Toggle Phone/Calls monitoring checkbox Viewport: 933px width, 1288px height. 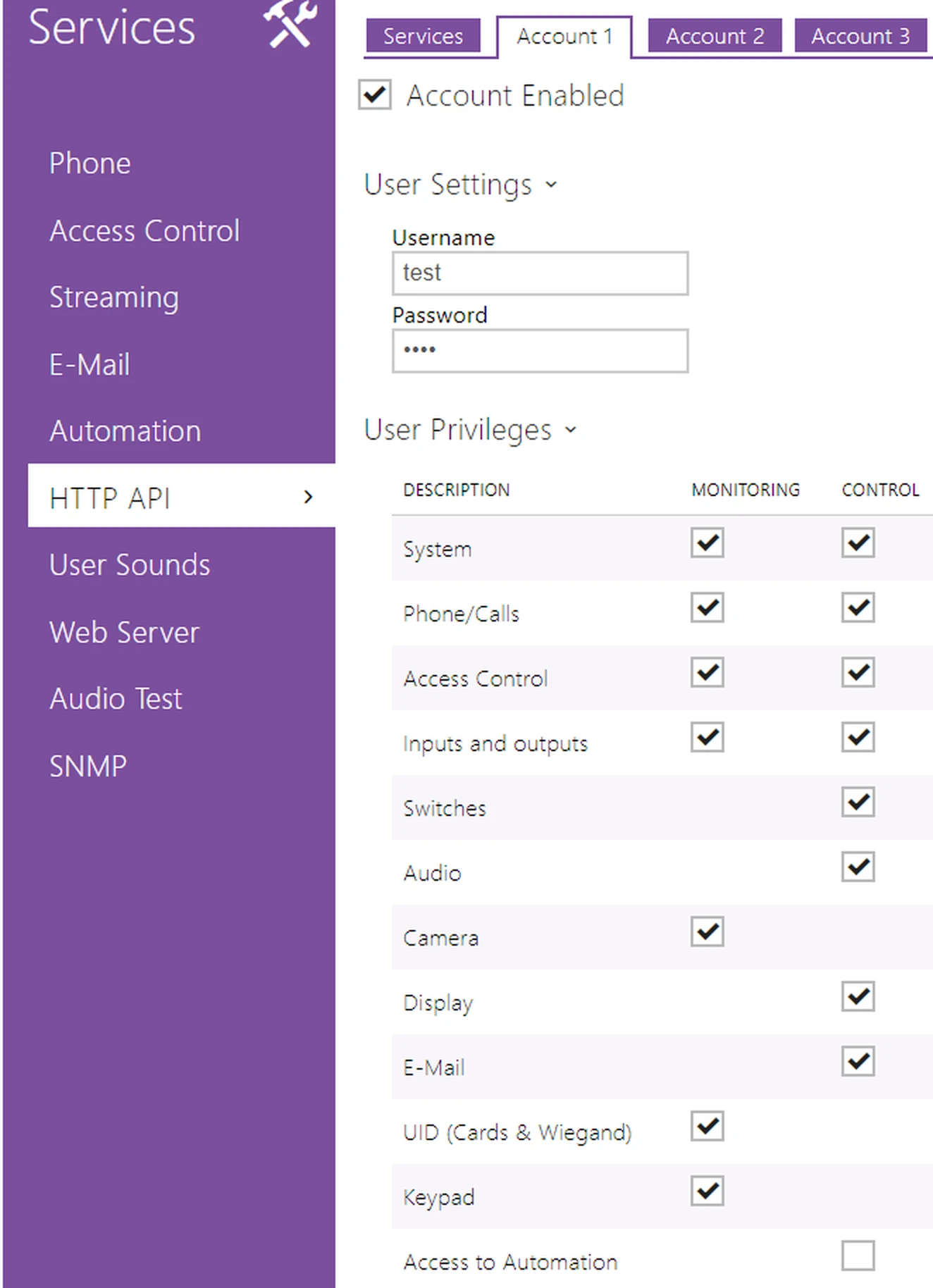click(708, 607)
